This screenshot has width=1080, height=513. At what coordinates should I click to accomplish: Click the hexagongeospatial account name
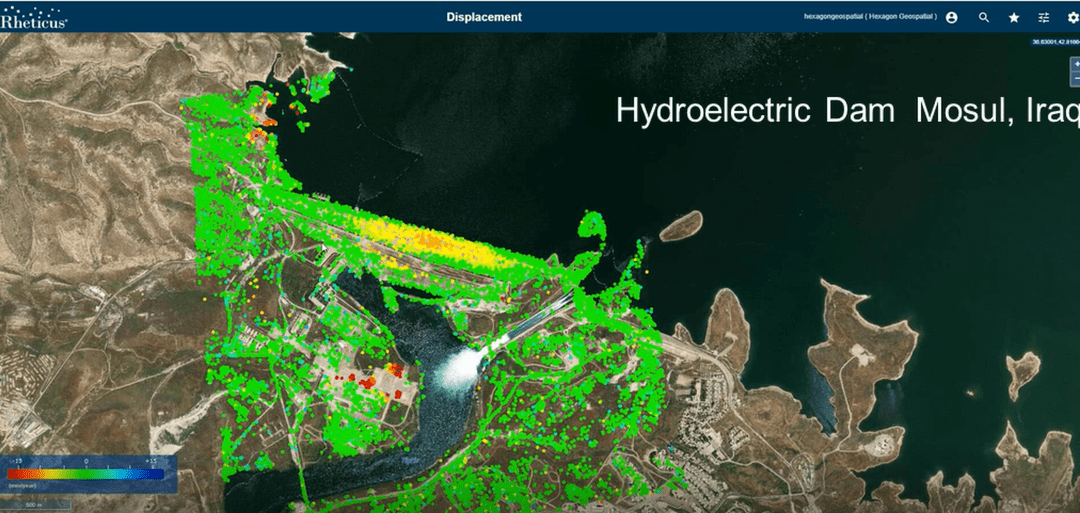pos(869,17)
